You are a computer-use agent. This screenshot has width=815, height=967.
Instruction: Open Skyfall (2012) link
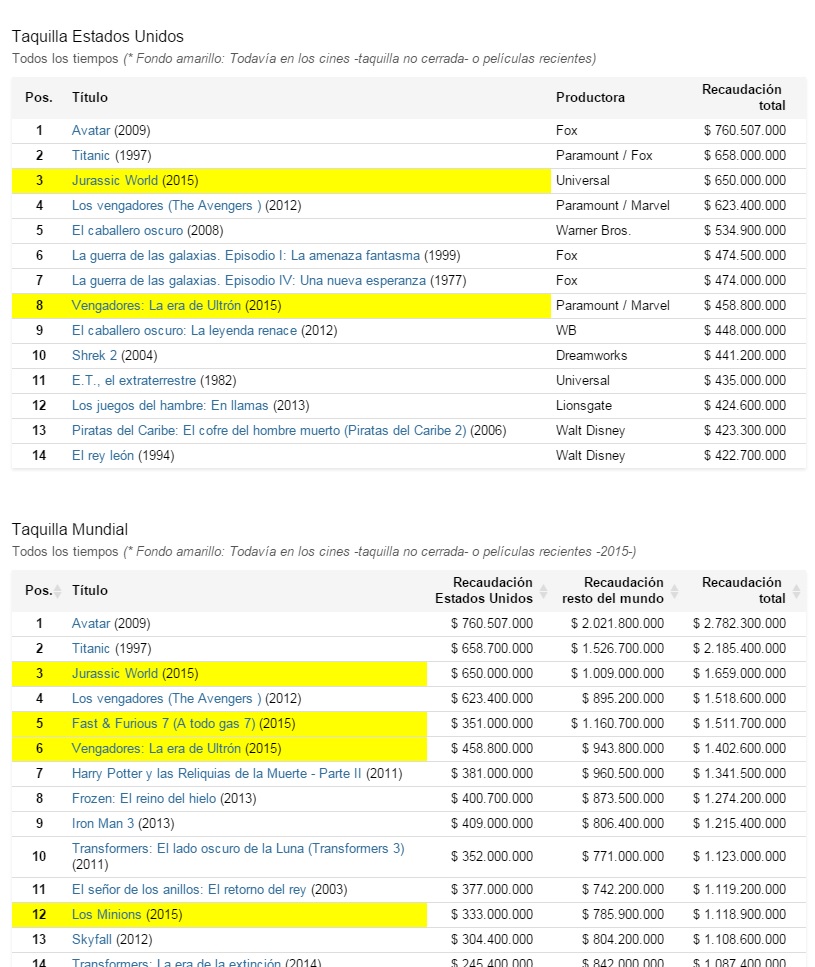92,940
